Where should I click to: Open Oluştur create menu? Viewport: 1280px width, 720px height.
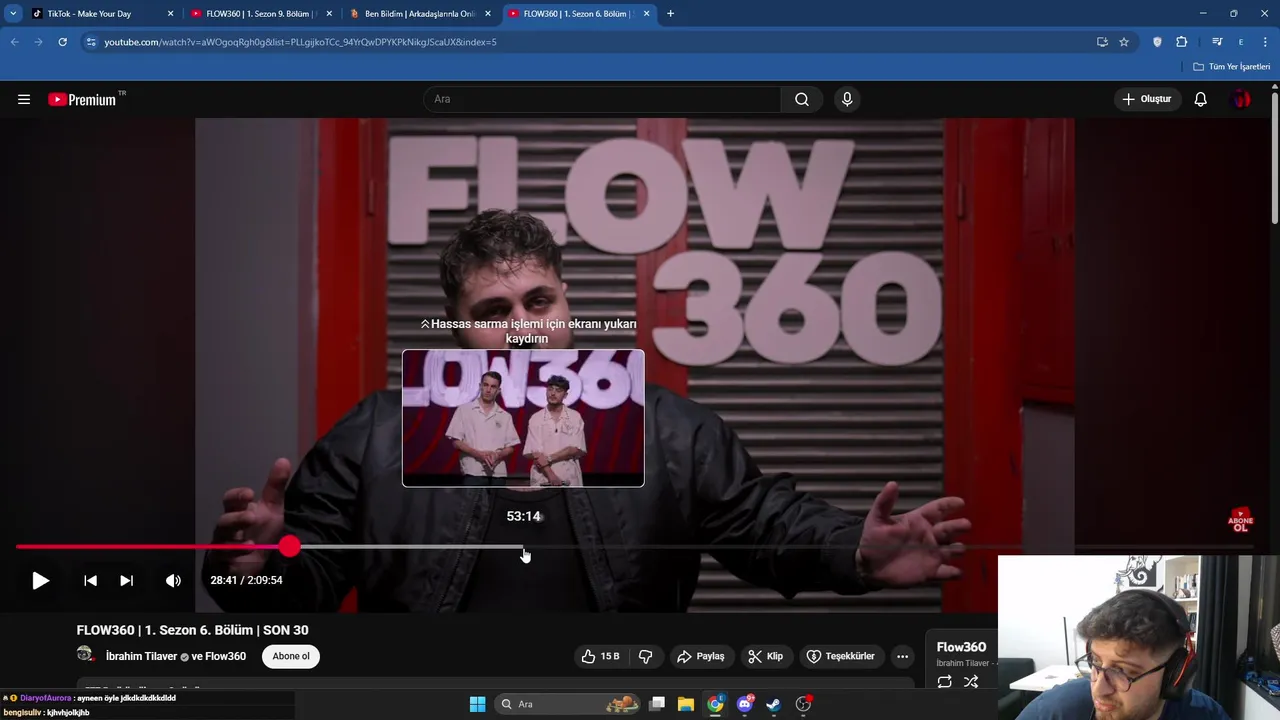[x=1146, y=99]
